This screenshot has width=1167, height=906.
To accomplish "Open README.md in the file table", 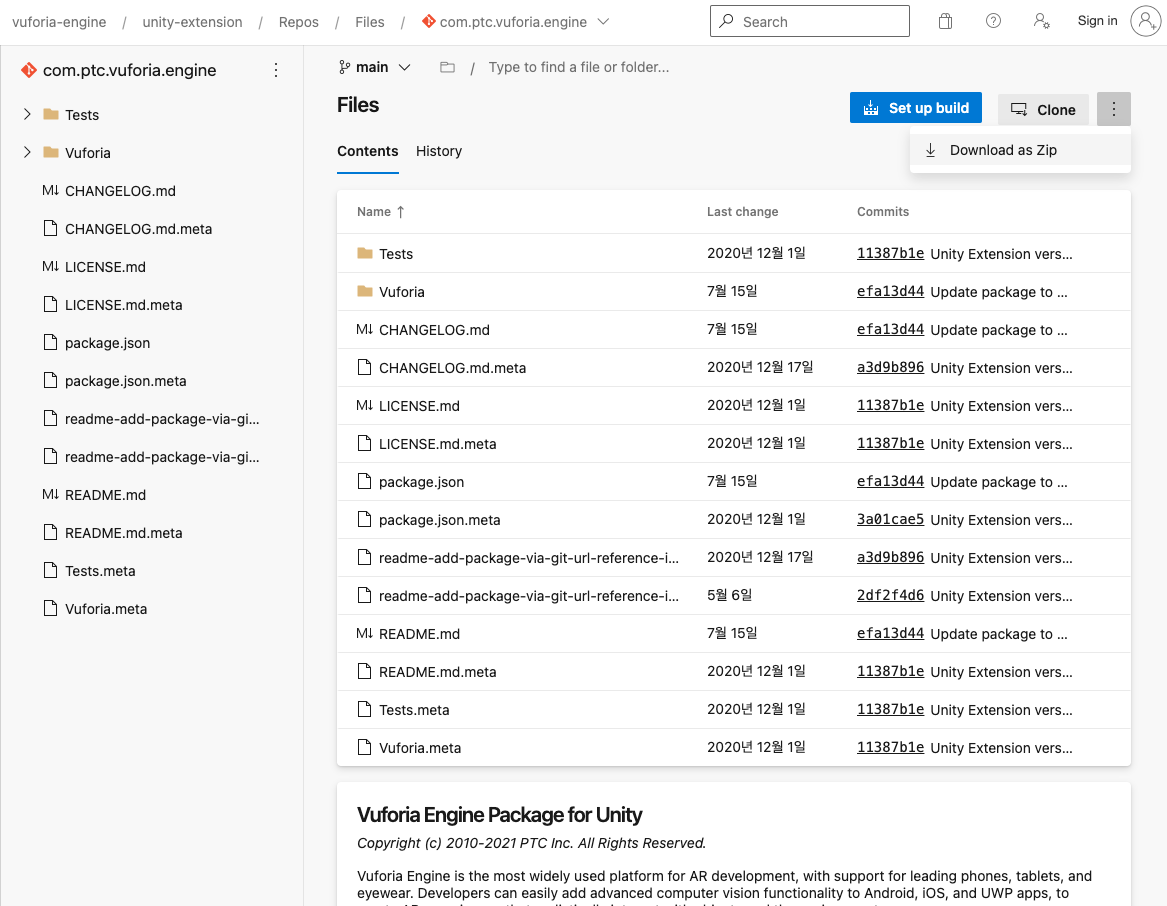I will [x=419, y=634].
